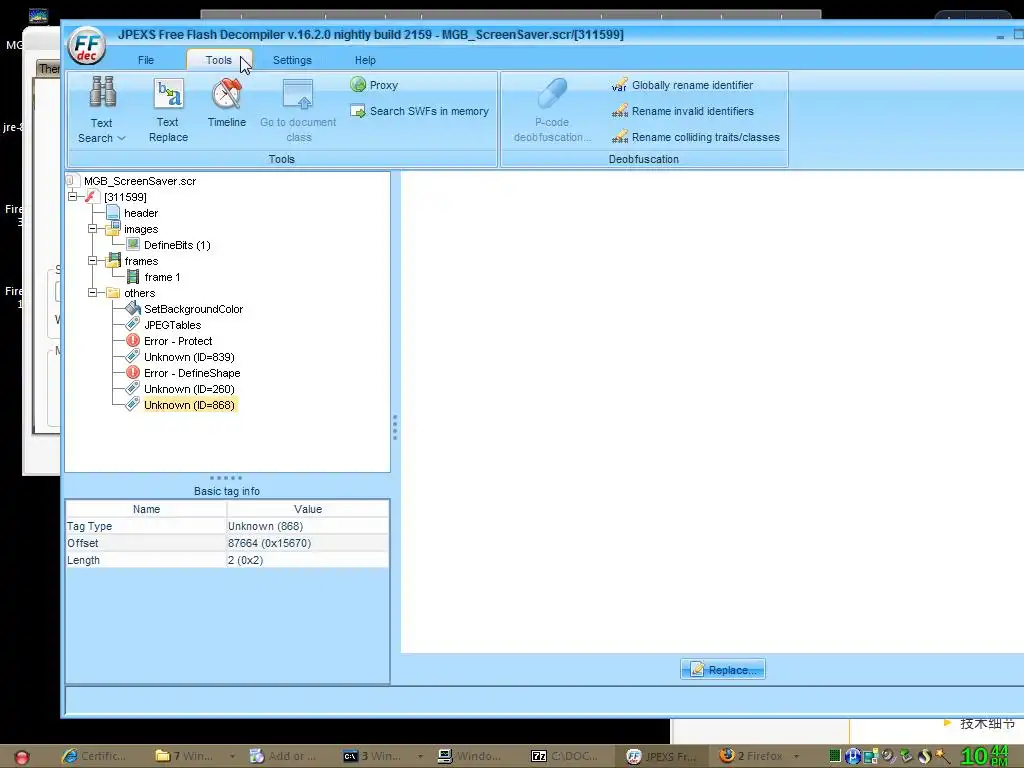Open the Certific... taskbar item
This screenshot has width=1024, height=768.
93,756
